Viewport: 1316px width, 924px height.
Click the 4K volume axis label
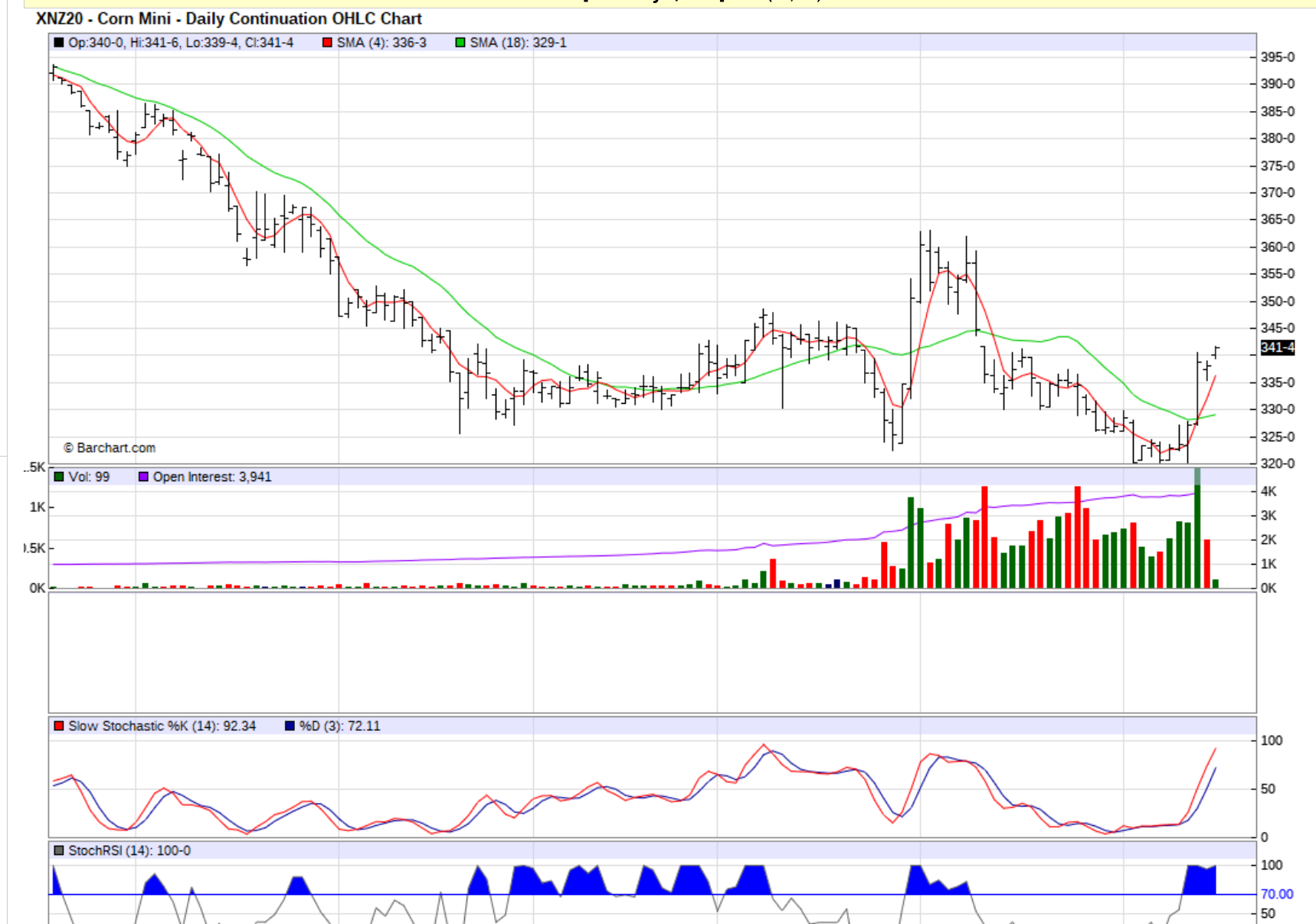click(1269, 491)
